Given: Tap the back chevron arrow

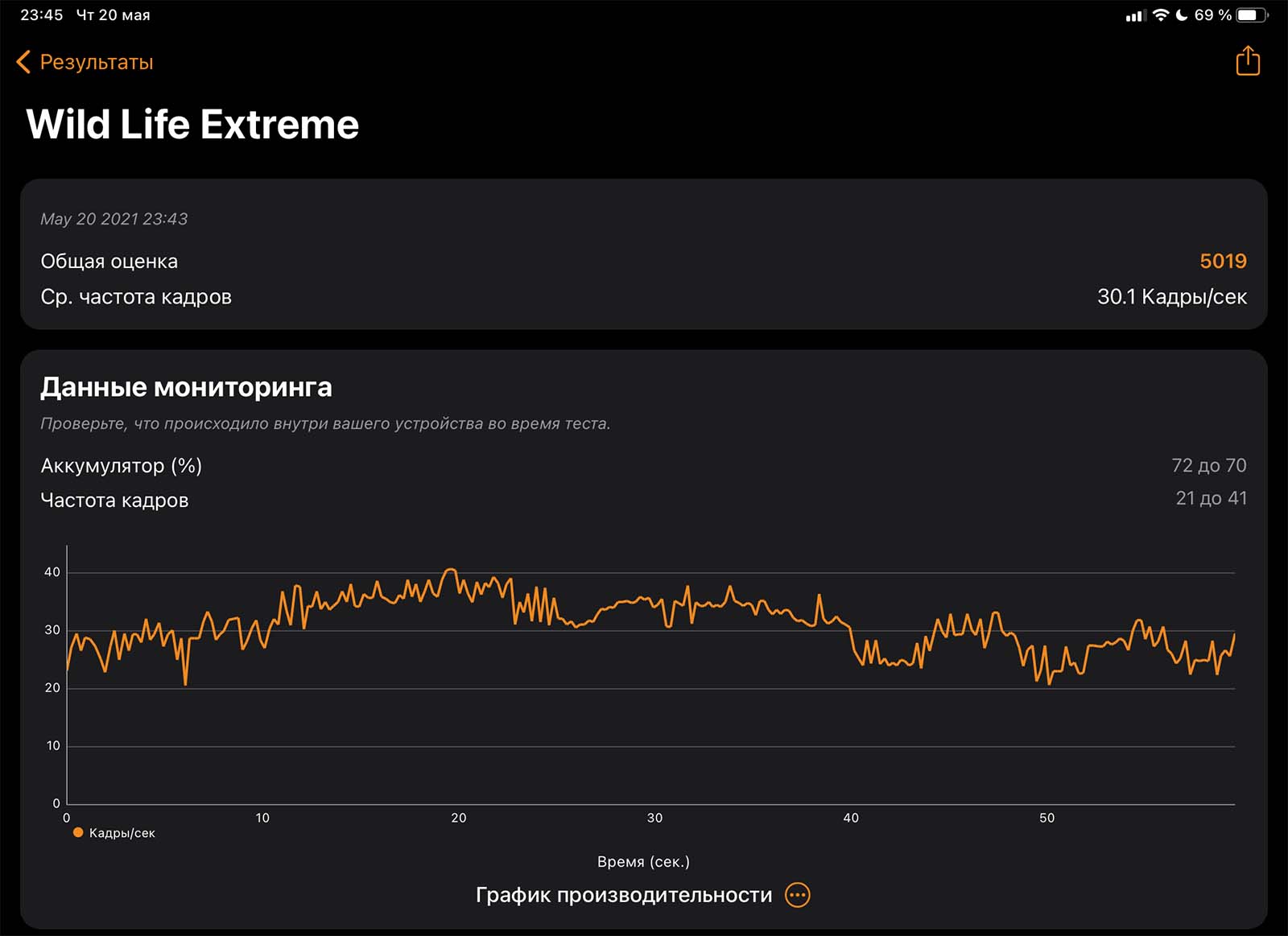Looking at the screenshot, I should [x=23, y=62].
